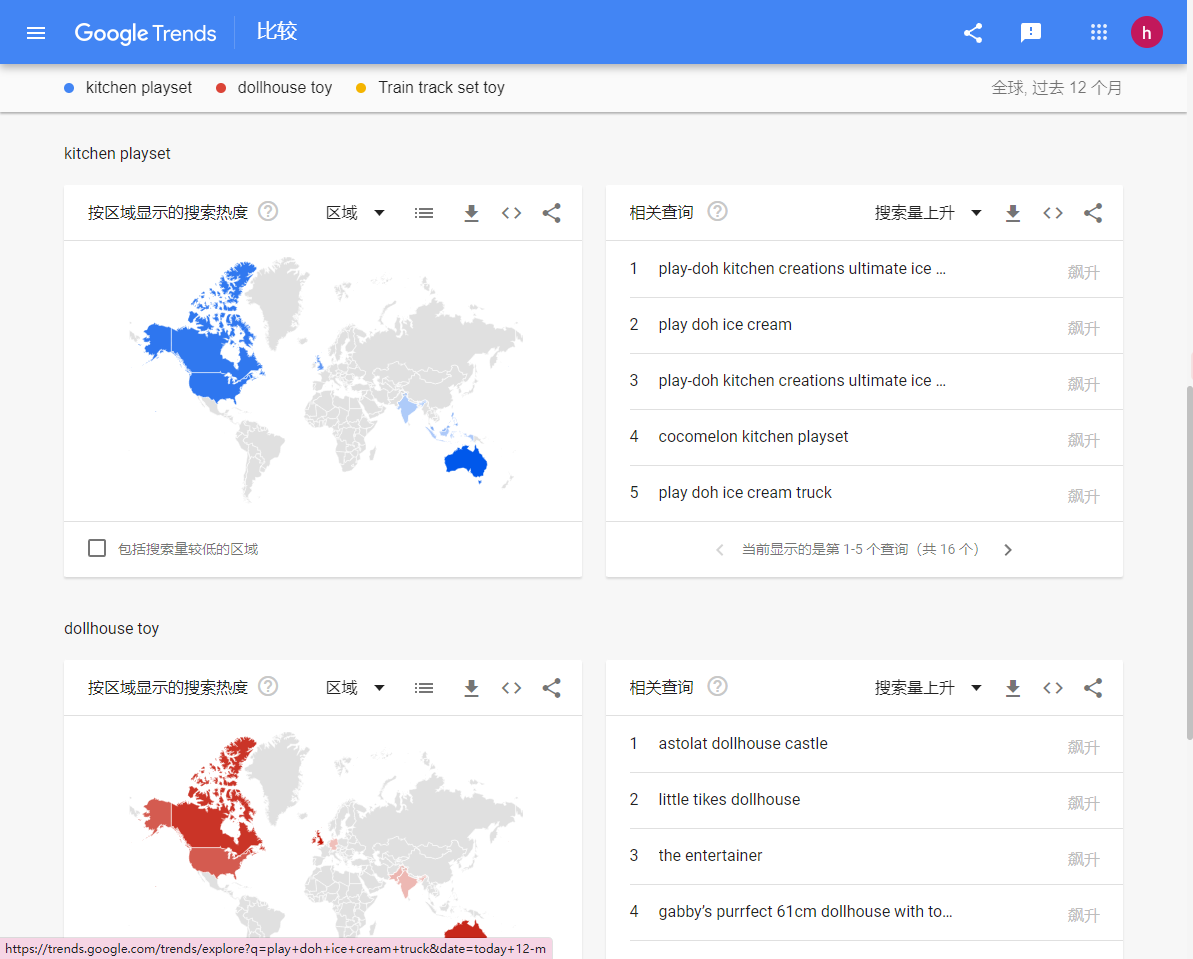
Task: Download kitchen playset region data CSV
Action: click(x=472, y=213)
